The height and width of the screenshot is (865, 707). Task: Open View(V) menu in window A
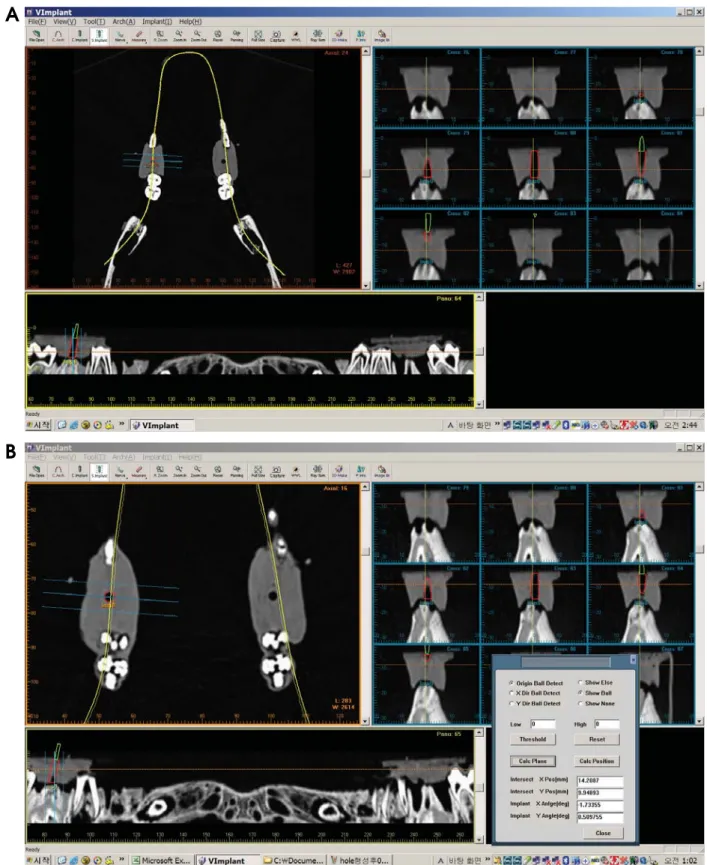(x=65, y=22)
